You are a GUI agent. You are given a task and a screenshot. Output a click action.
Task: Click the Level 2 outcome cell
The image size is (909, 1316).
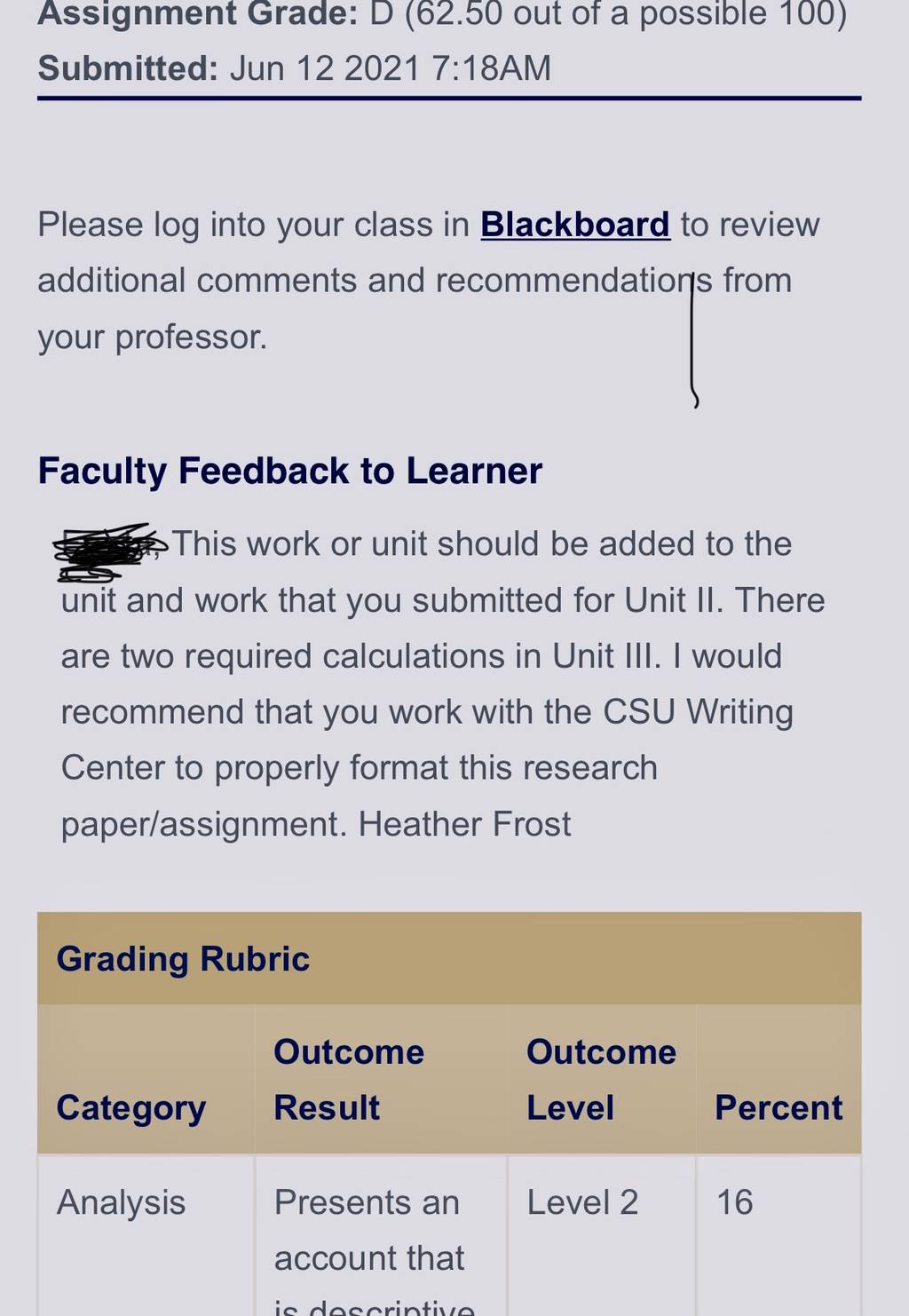click(x=582, y=1202)
